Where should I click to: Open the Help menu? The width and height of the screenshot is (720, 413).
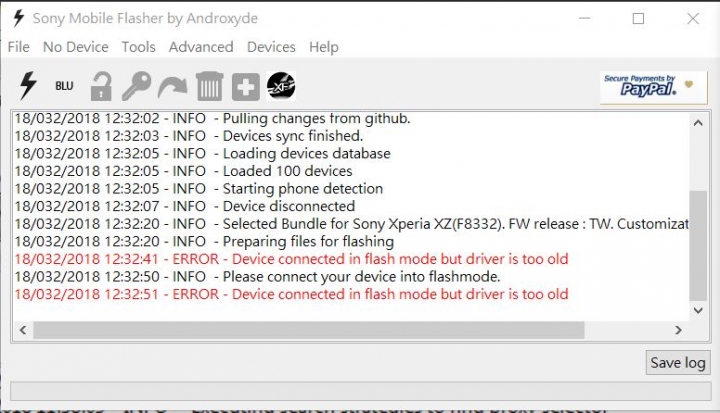coord(324,47)
